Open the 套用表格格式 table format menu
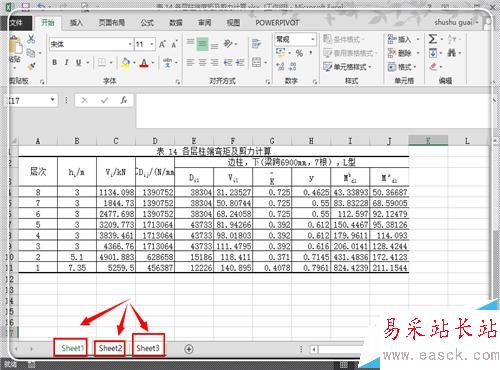This screenshot has width=500, height=370. 350,53
